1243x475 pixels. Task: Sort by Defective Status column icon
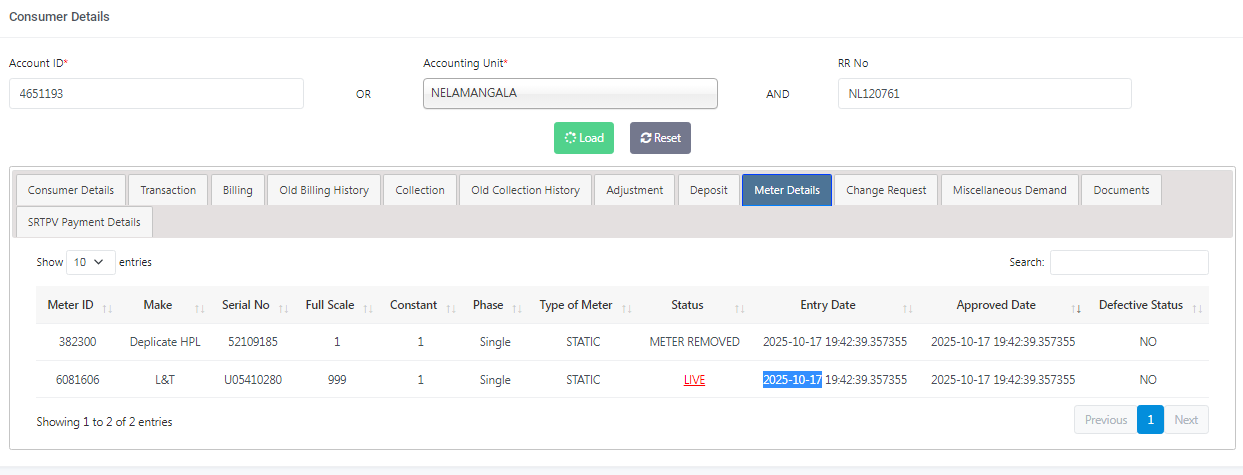click(1196, 306)
